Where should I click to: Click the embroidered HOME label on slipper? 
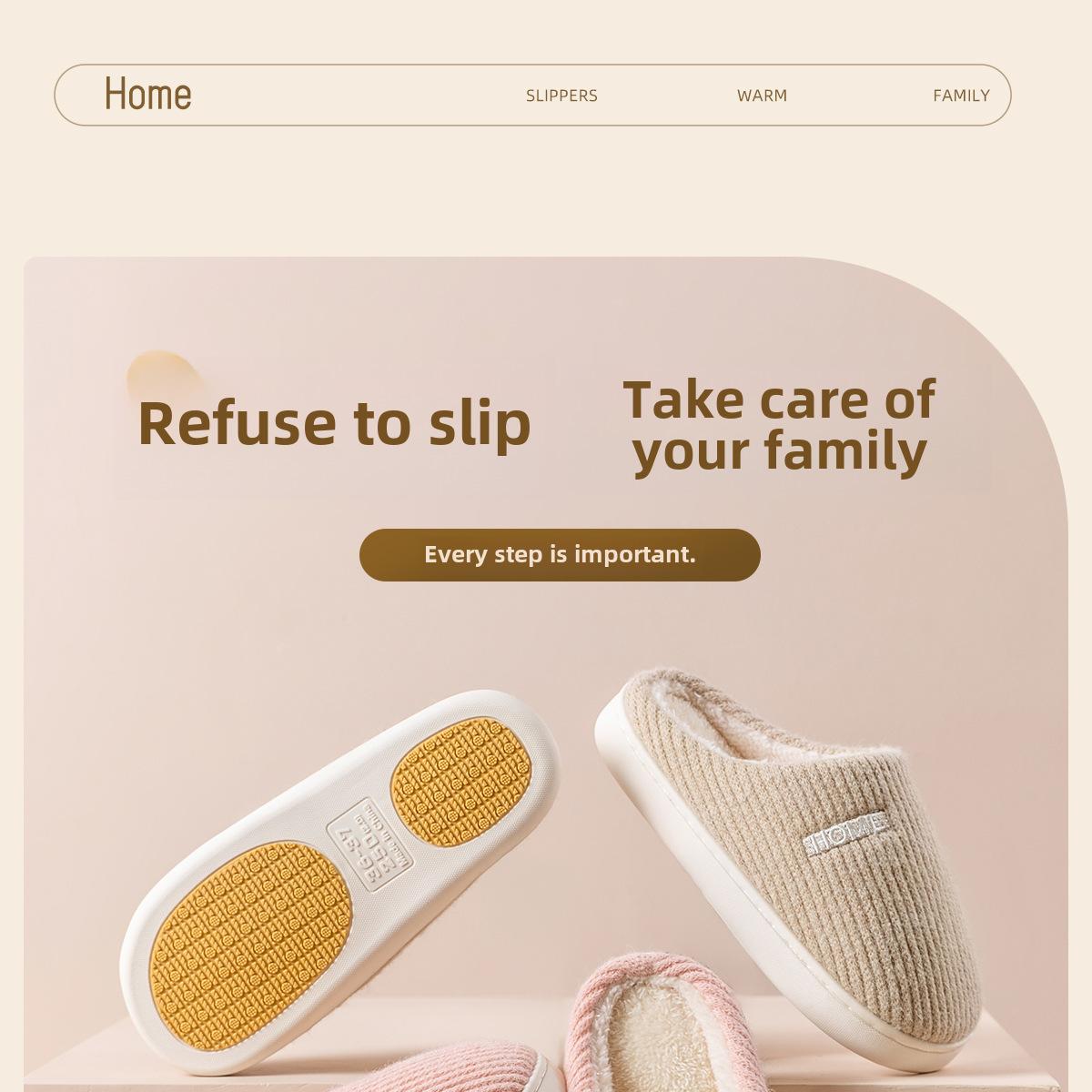pos(844,831)
